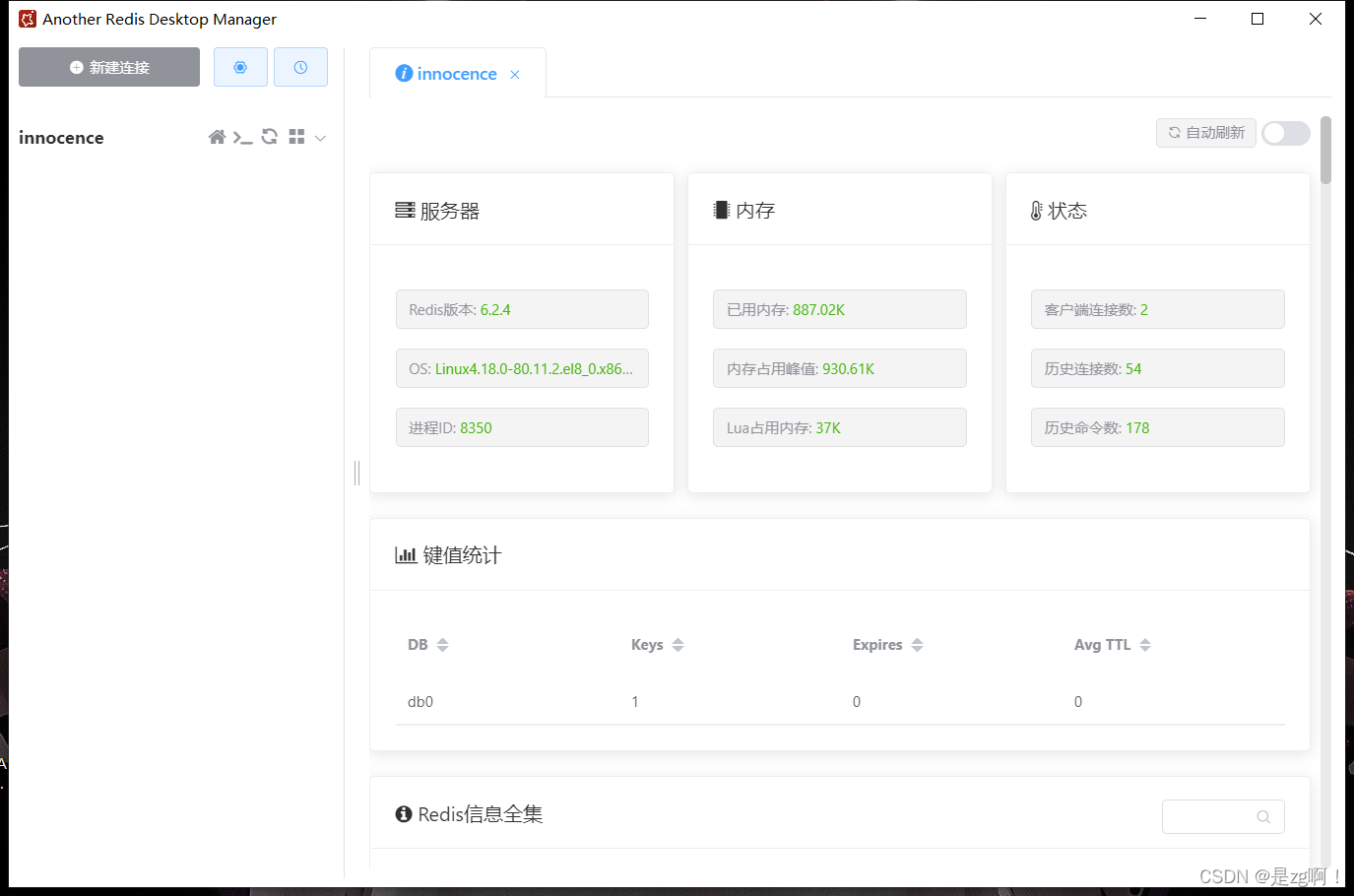This screenshot has width=1354, height=896.
Task: Click the 历史连接数: 54 field
Action: tap(1158, 368)
